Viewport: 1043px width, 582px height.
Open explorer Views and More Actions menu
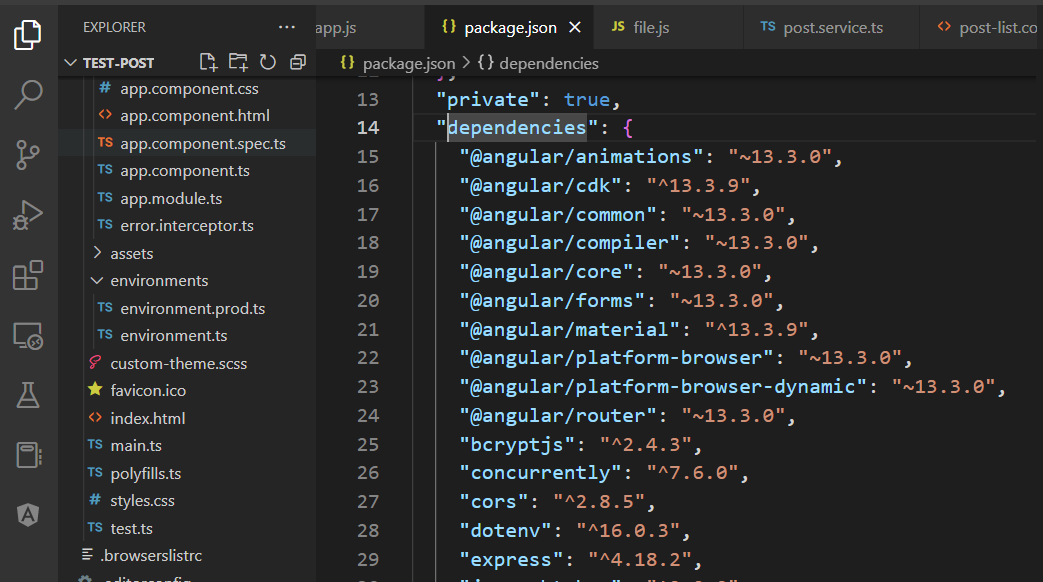coord(287,27)
